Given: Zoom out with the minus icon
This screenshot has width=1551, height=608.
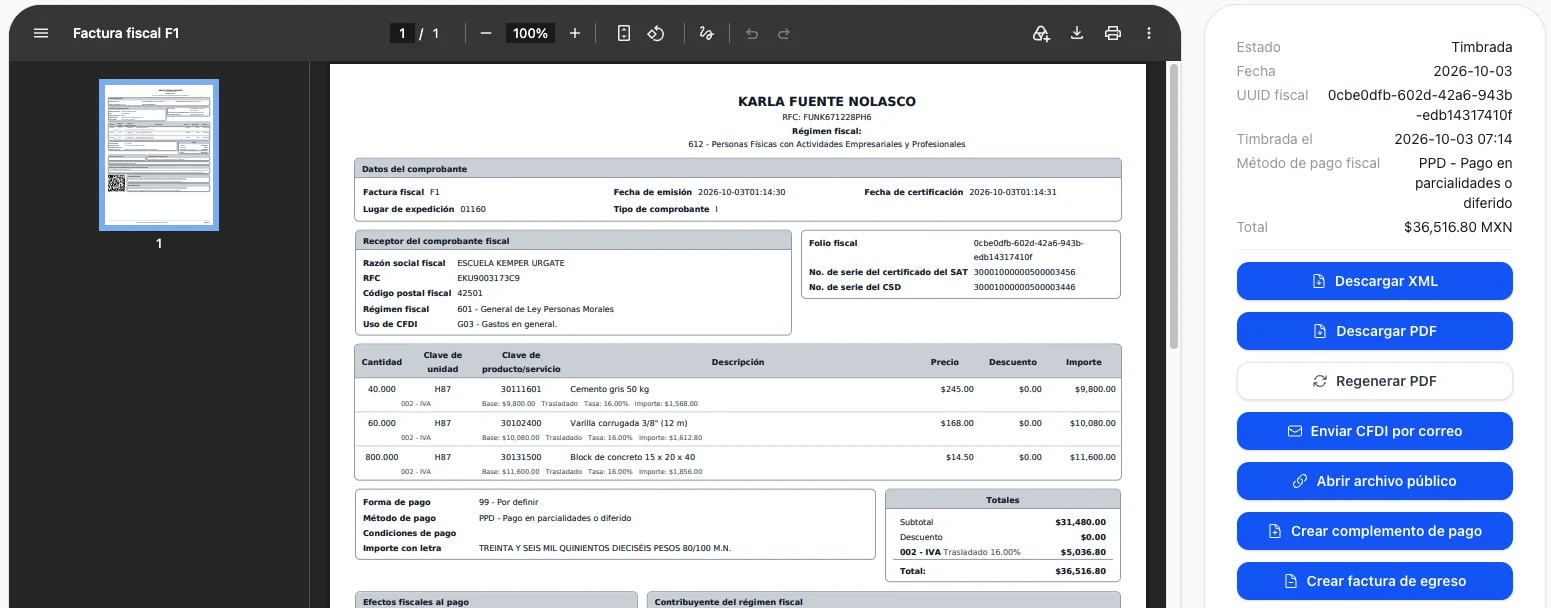Looking at the screenshot, I should (x=486, y=33).
